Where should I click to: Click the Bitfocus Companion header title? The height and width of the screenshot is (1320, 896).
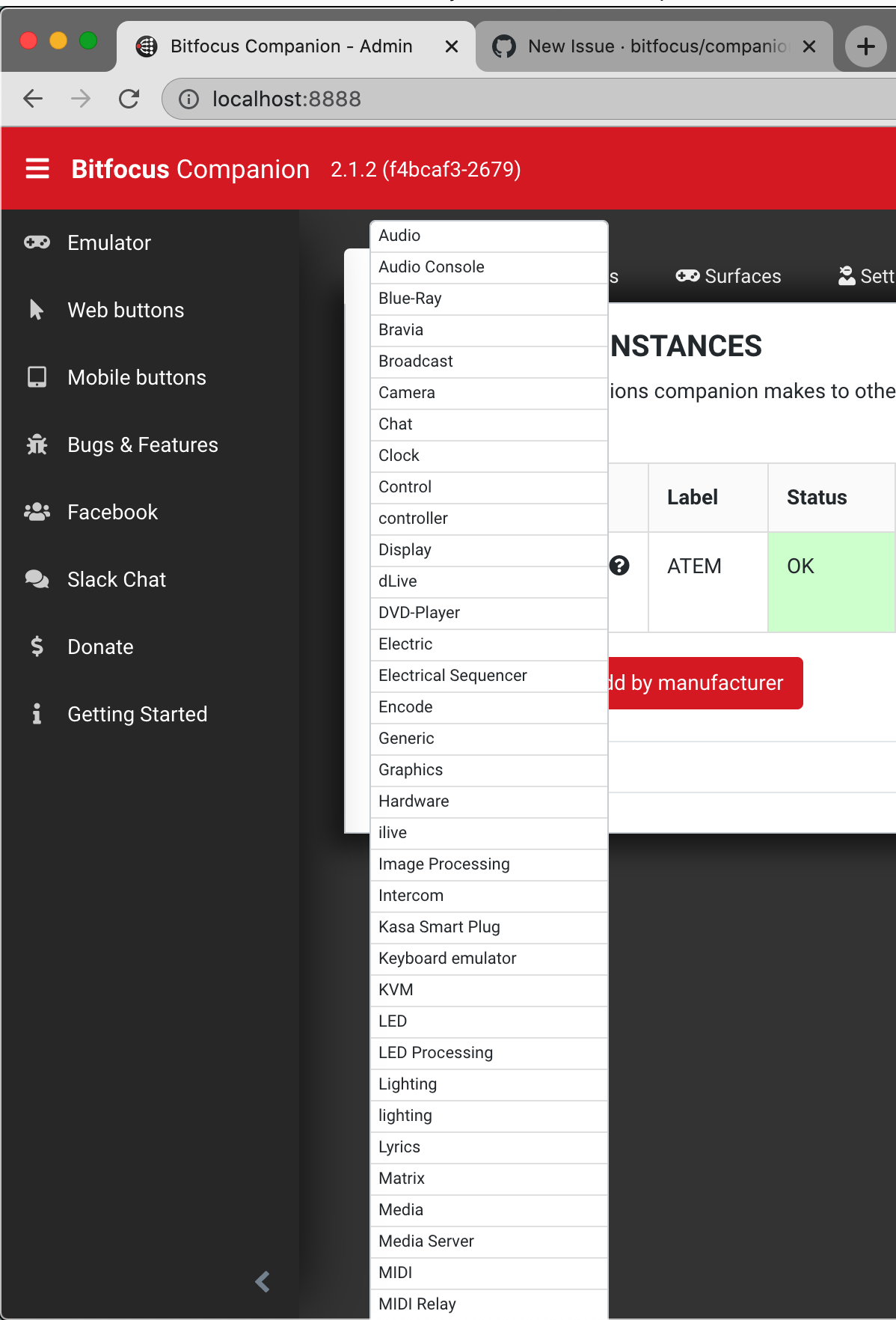190,169
